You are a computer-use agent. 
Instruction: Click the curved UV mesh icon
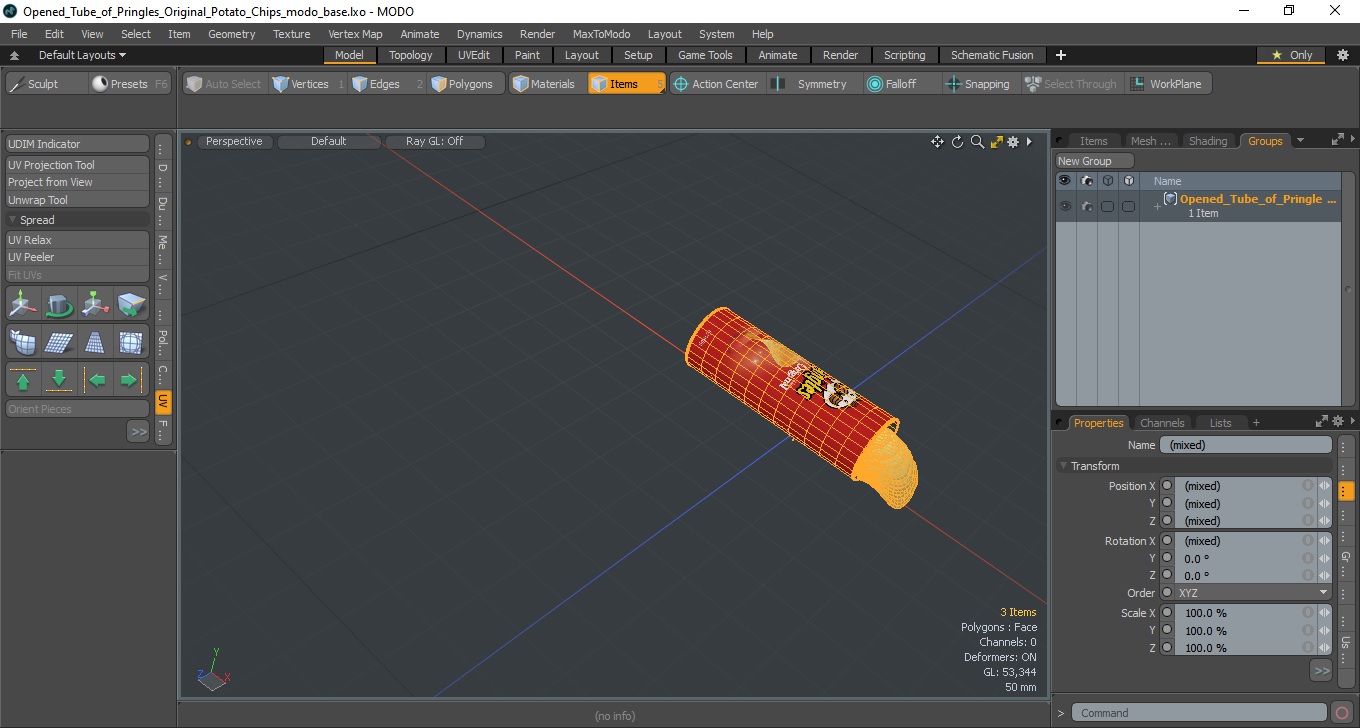(23, 342)
